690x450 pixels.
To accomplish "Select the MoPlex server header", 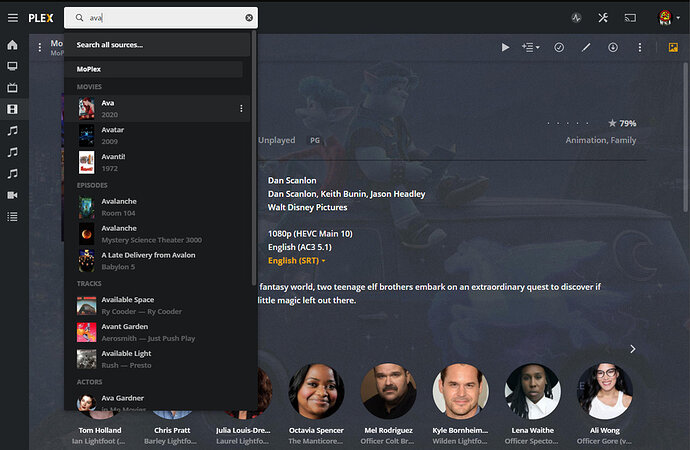I will click(154, 69).
